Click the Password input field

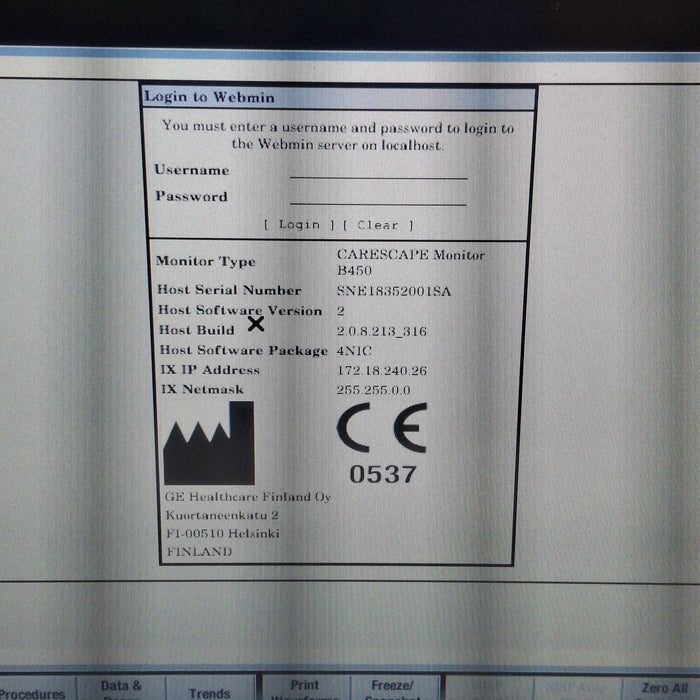(379, 197)
